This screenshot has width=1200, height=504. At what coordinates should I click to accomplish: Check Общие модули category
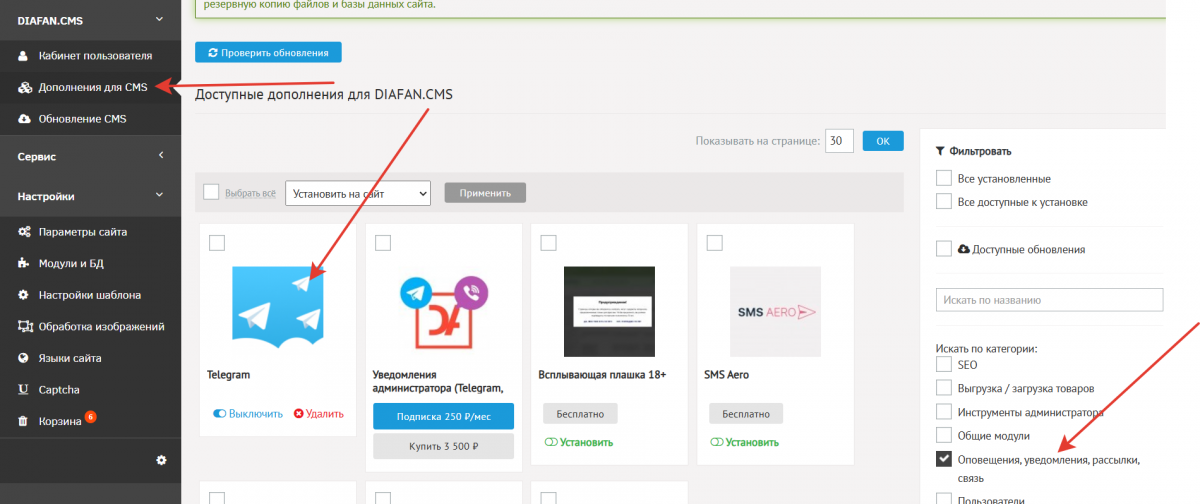pos(943,436)
